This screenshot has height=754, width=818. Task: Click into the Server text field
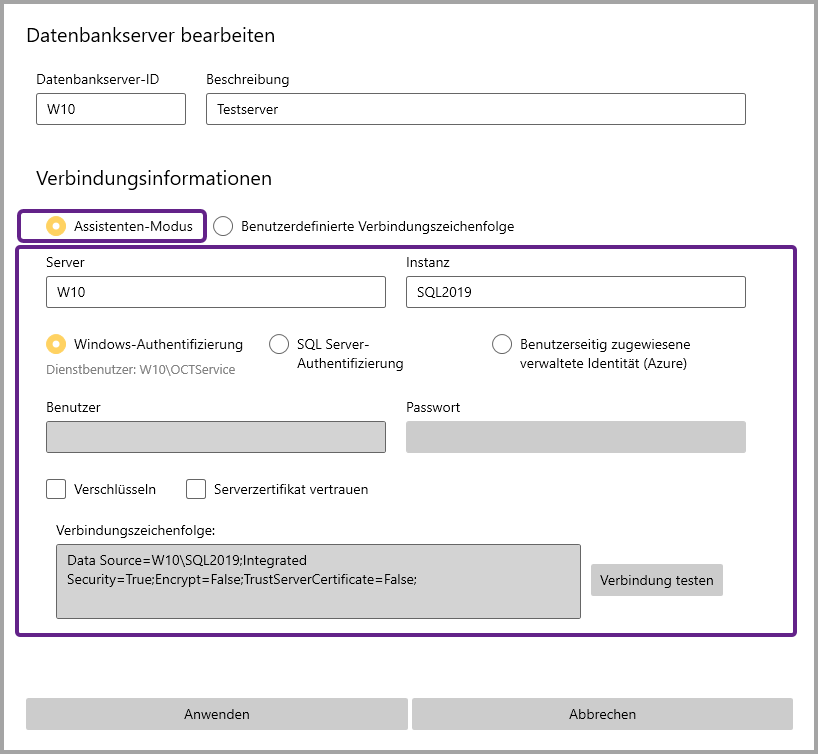pyautogui.click(x=215, y=292)
